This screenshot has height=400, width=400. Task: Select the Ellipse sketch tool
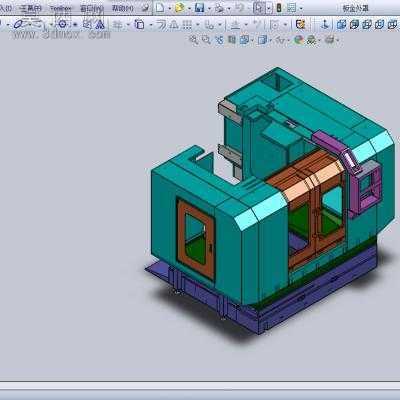[x=19, y=24]
